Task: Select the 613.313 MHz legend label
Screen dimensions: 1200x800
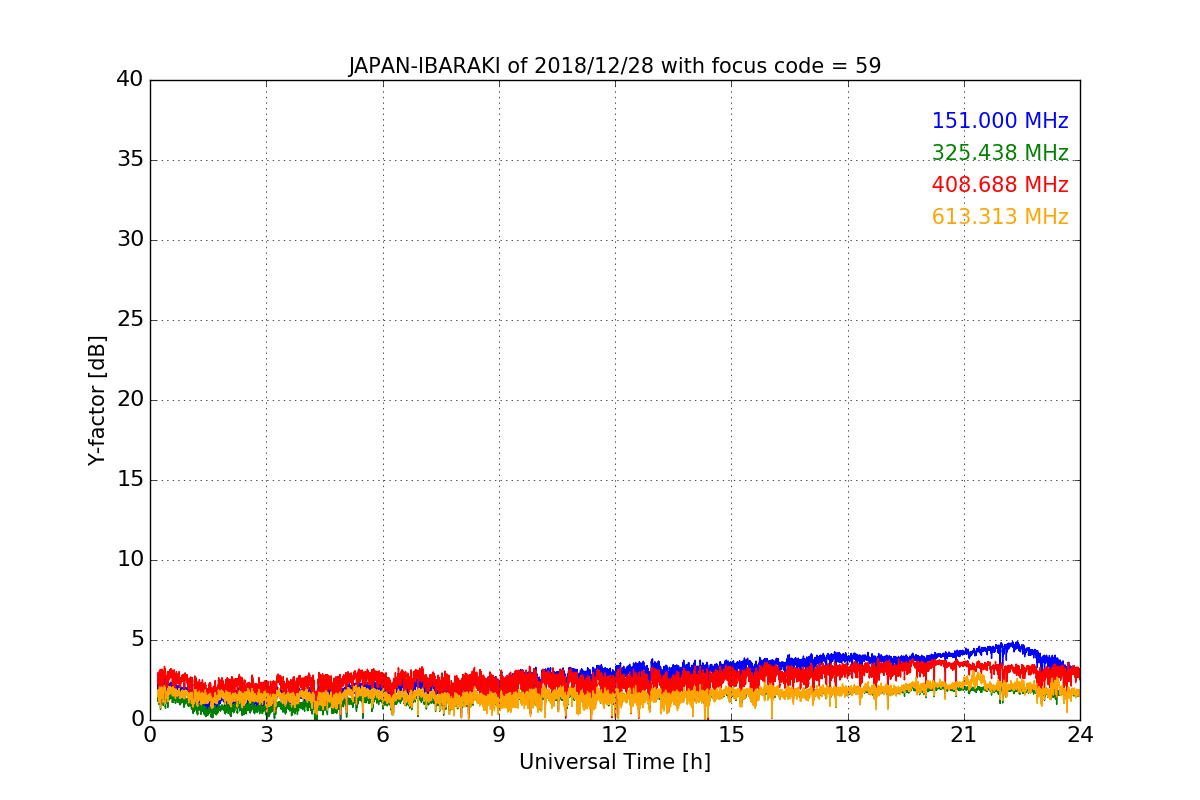Action: 1000,217
